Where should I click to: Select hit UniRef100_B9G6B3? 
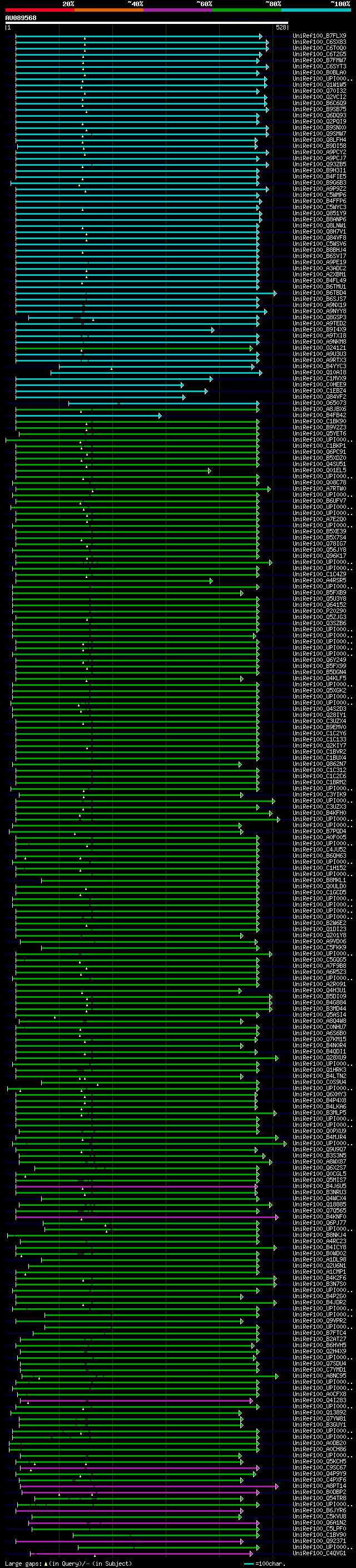[x=319, y=182]
